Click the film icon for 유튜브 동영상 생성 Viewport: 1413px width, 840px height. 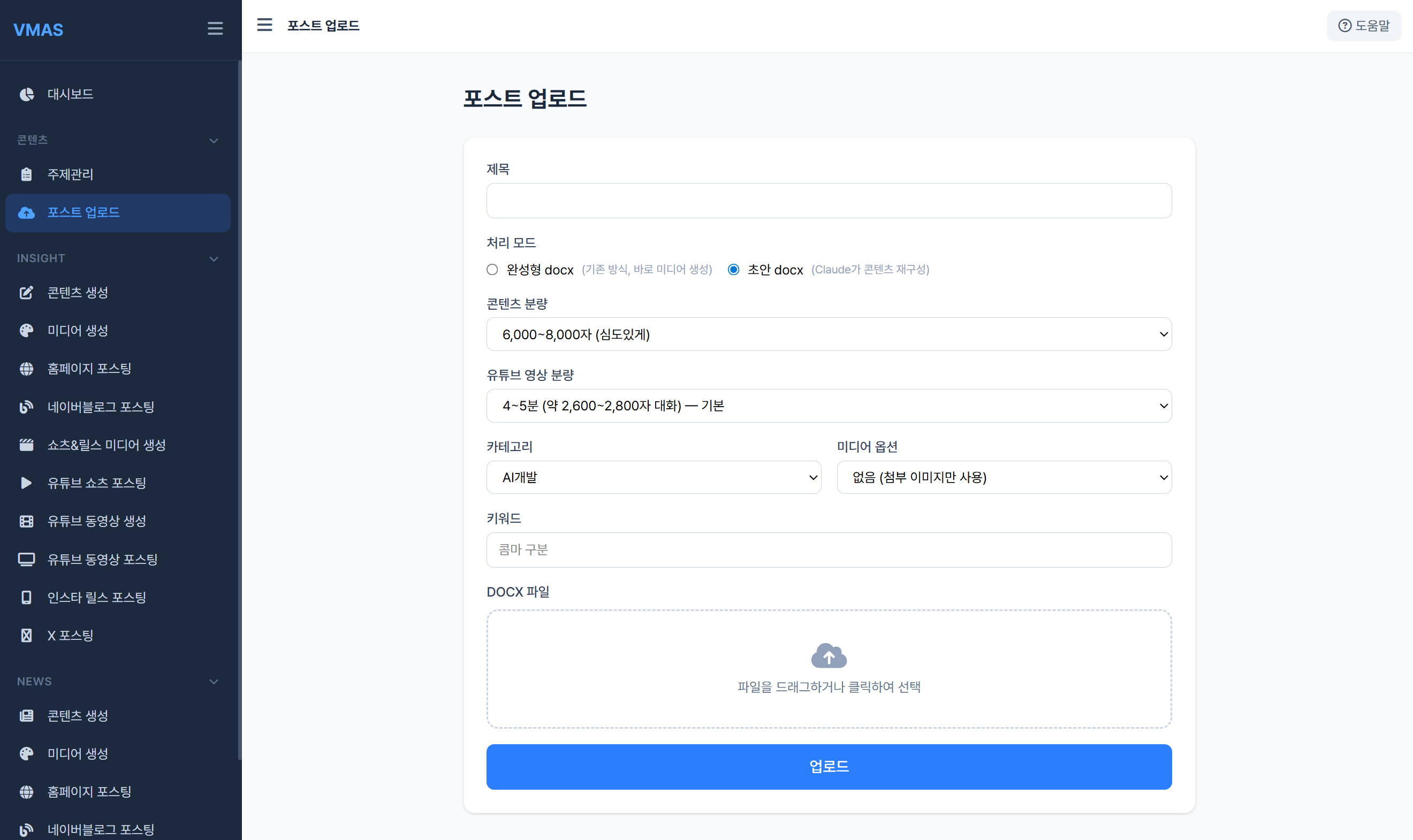[x=26, y=521]
